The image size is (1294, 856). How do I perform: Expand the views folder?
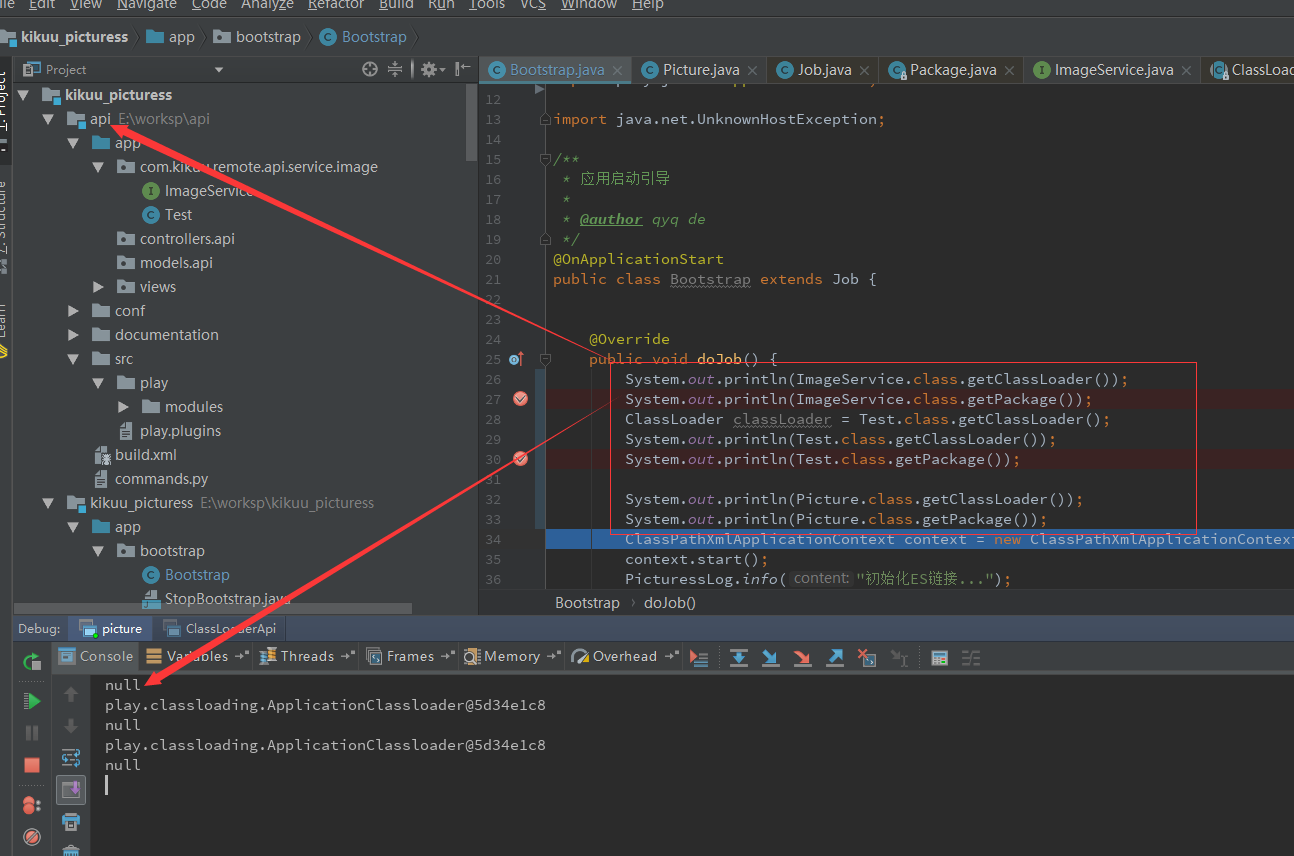(x=98, y=287)
